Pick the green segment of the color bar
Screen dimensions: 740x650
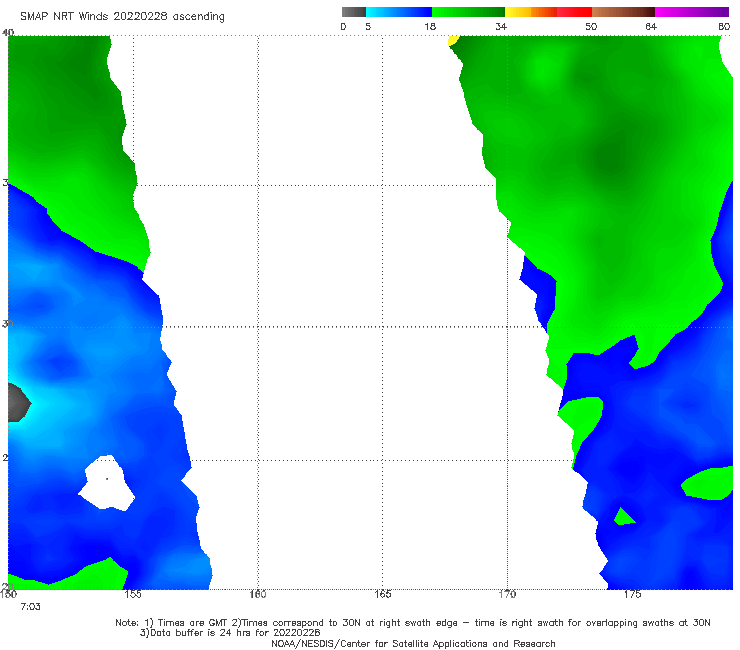click(x=468, y=12)
